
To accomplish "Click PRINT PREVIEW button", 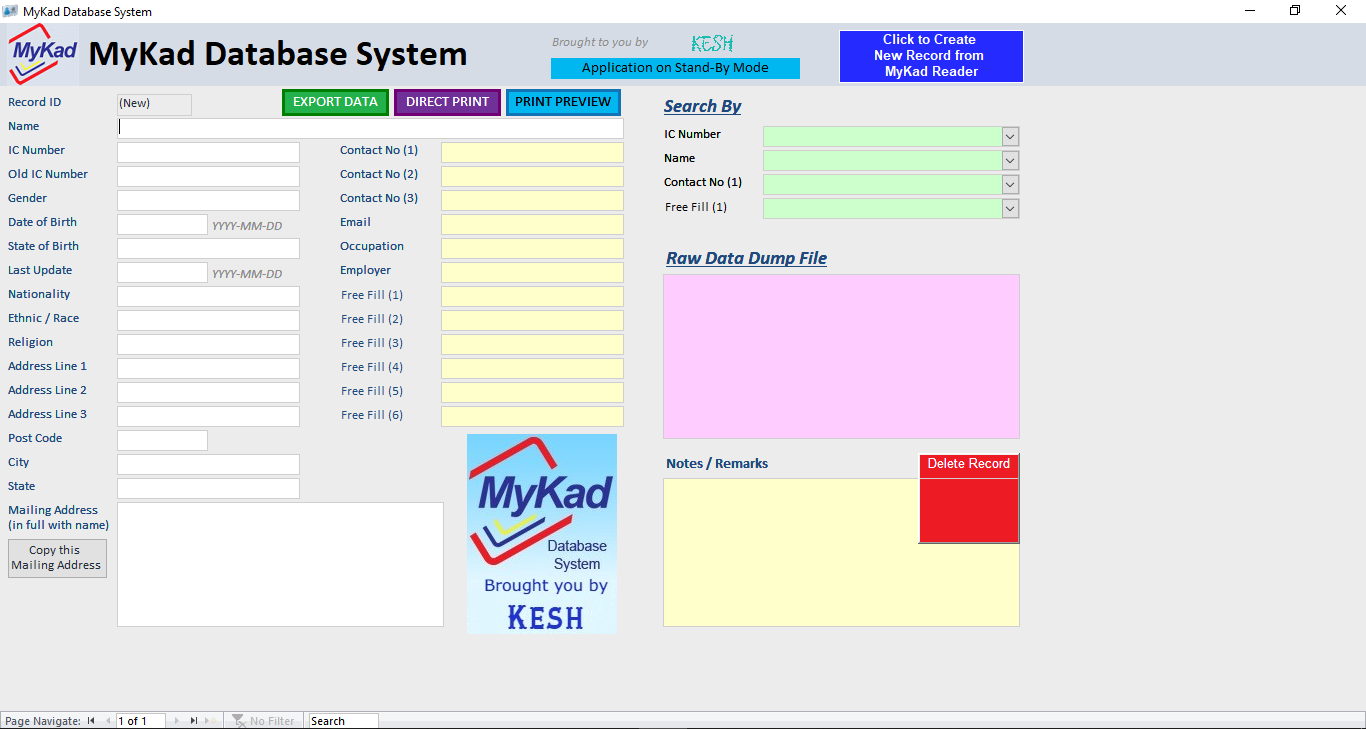I will (x=563, y=102).
